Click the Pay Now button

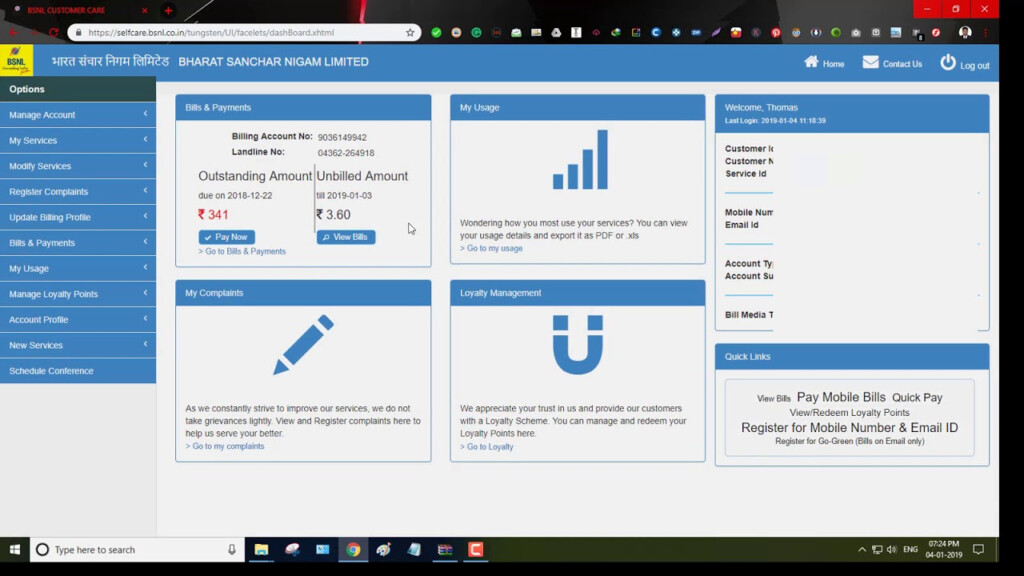click(227, 237)
